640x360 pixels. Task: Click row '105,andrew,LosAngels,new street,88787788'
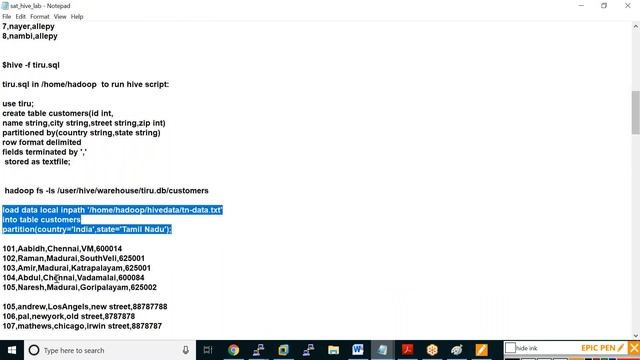point(85,307)
